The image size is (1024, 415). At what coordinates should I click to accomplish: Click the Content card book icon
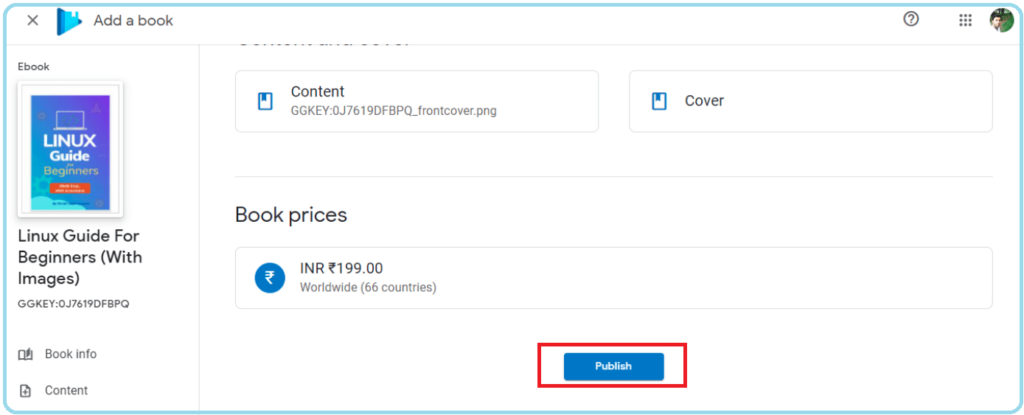tap(264, 101)
